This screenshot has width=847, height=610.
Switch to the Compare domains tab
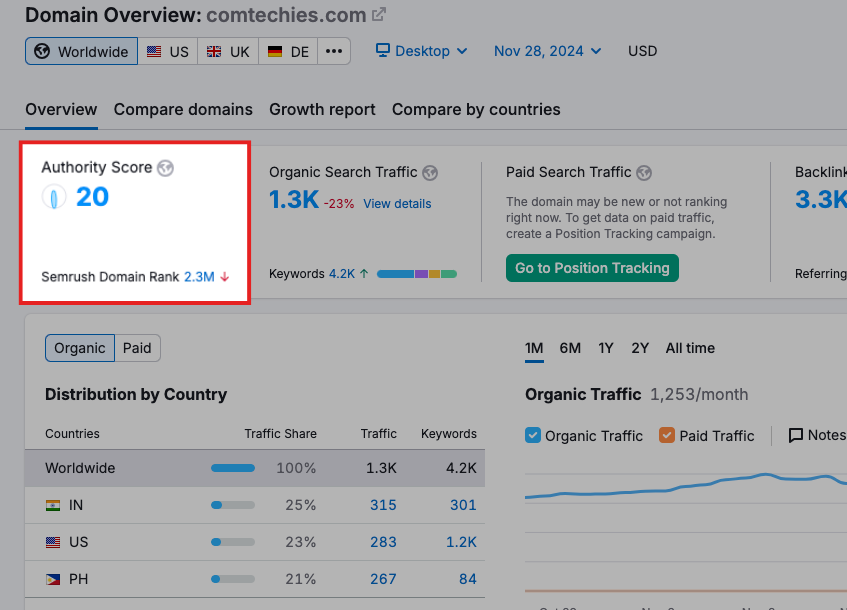click(183, 110)
